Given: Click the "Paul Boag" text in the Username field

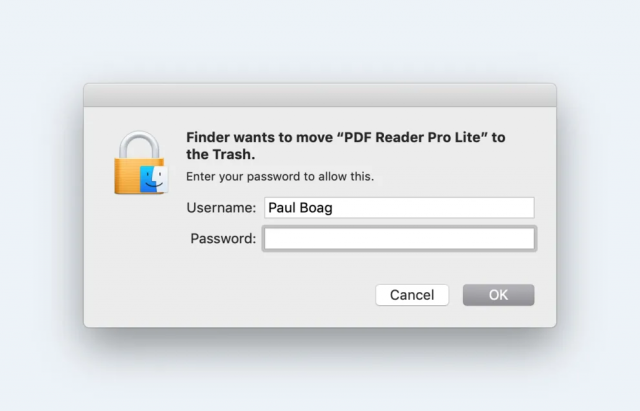Looking at the screenshot, I should pos(298,208).
